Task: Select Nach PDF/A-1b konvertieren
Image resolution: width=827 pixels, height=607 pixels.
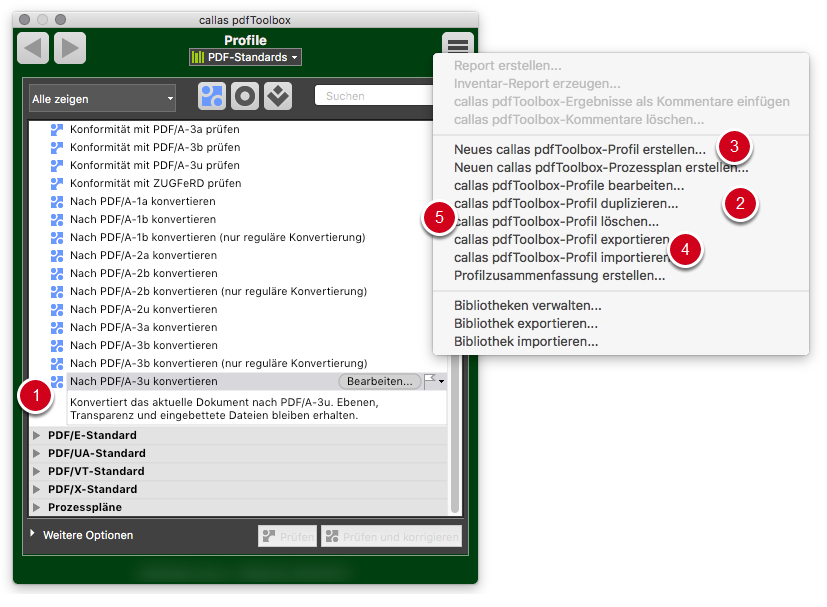Action: (x=143, y=219)
